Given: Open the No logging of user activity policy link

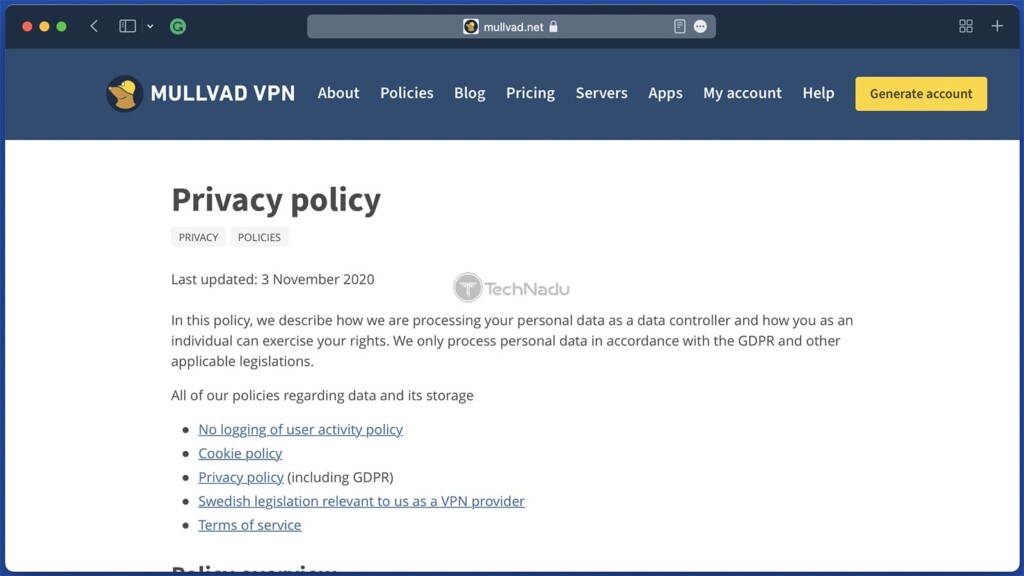Looking at the screenshot, I should point(300,429).
